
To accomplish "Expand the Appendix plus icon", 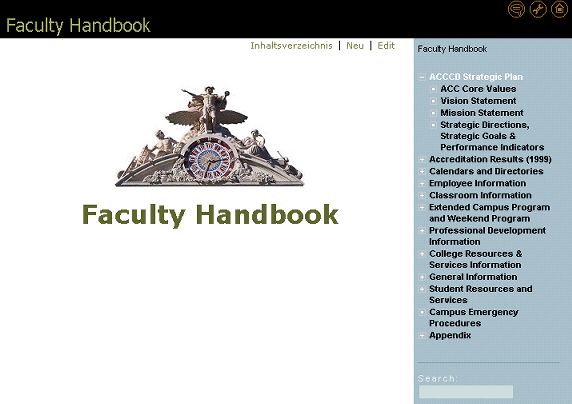I will 422,335.
